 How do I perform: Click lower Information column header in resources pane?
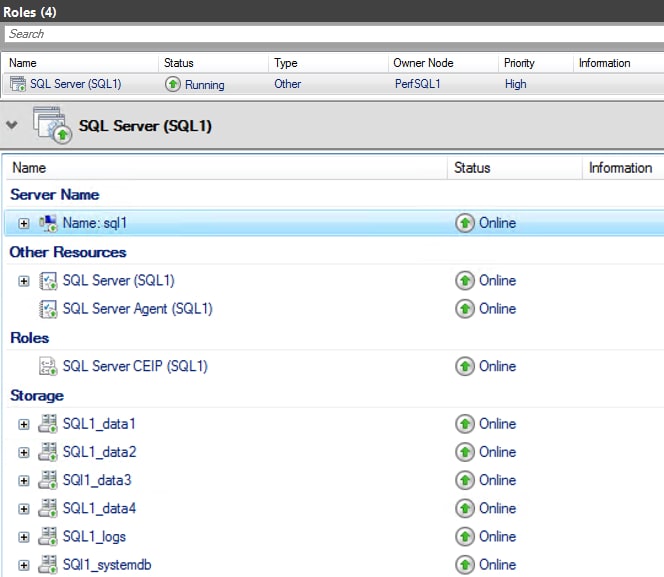(x=623, y=168)
